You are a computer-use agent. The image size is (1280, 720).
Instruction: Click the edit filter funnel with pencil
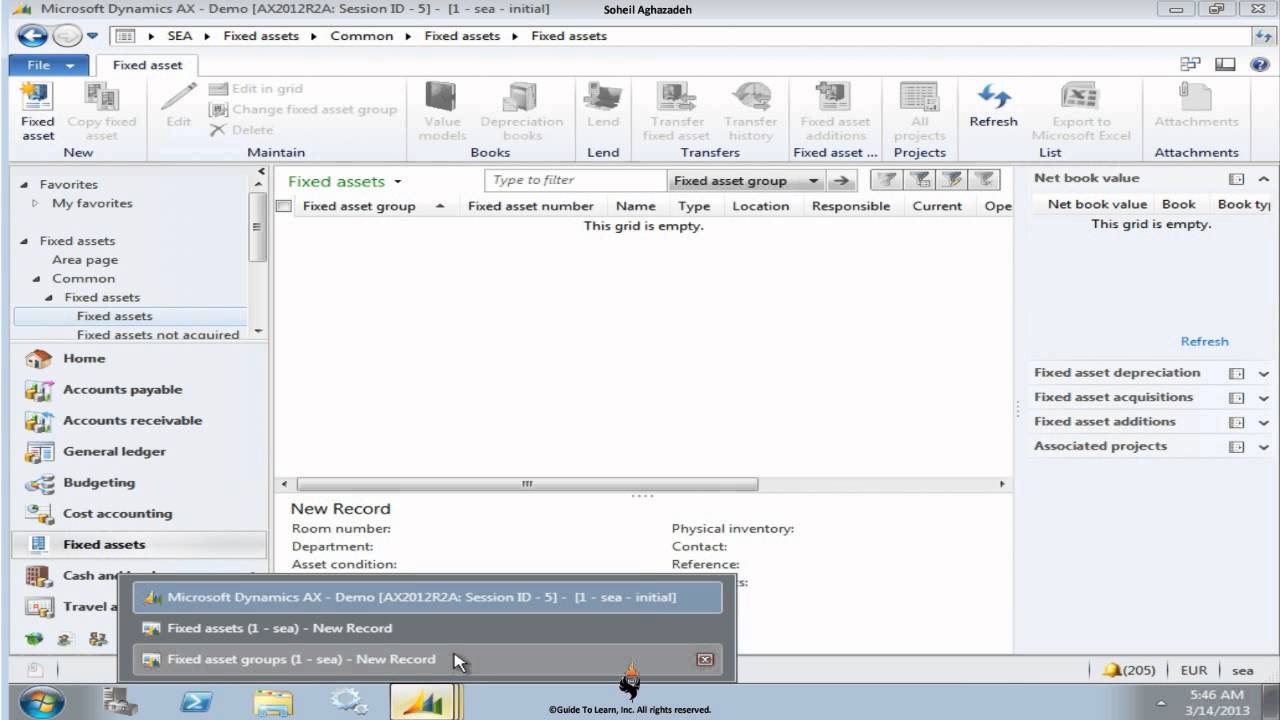[952, 180]
